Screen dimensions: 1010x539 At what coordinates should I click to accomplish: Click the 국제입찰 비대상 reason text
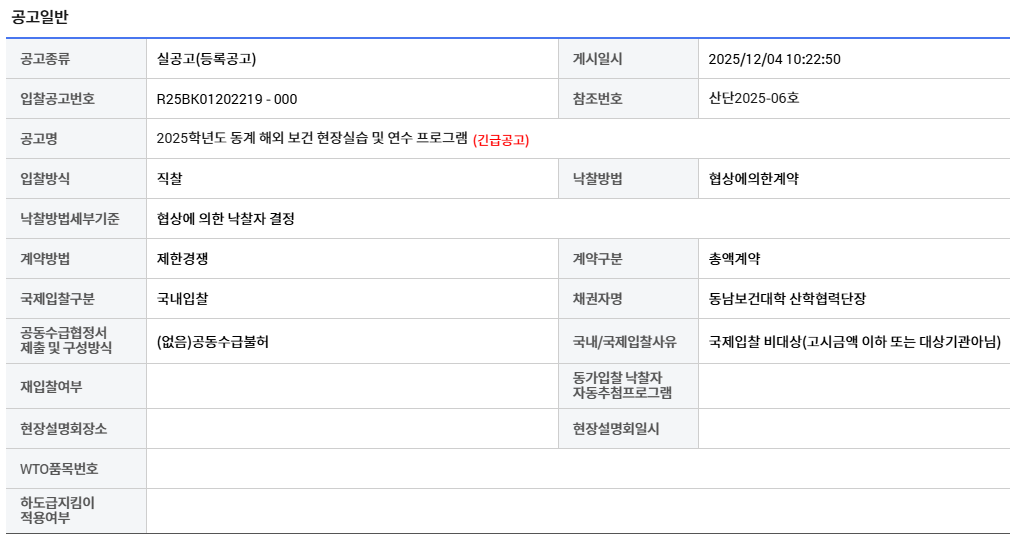tap(854, 341)
